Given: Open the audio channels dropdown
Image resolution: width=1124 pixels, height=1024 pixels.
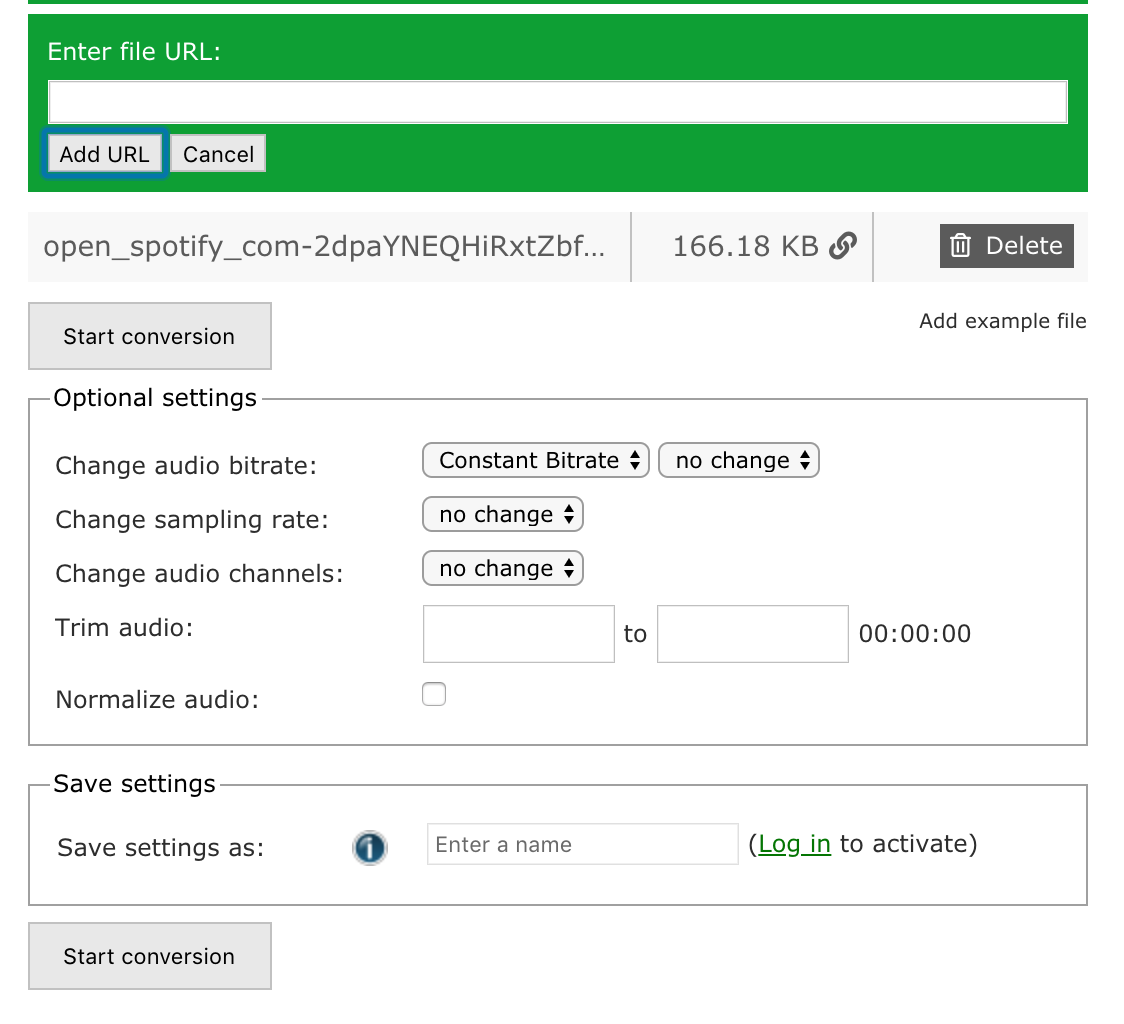Looking at the screenshot, I should [x=503, y=569].
